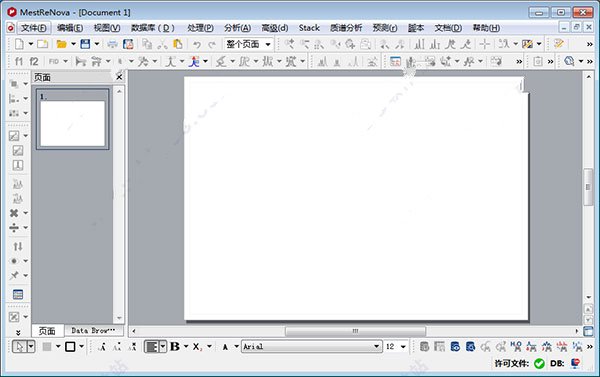Toggle subscript X formatting
Image resolution: width=600 pixels, height=377 pixels.
[x=197, y=347]
